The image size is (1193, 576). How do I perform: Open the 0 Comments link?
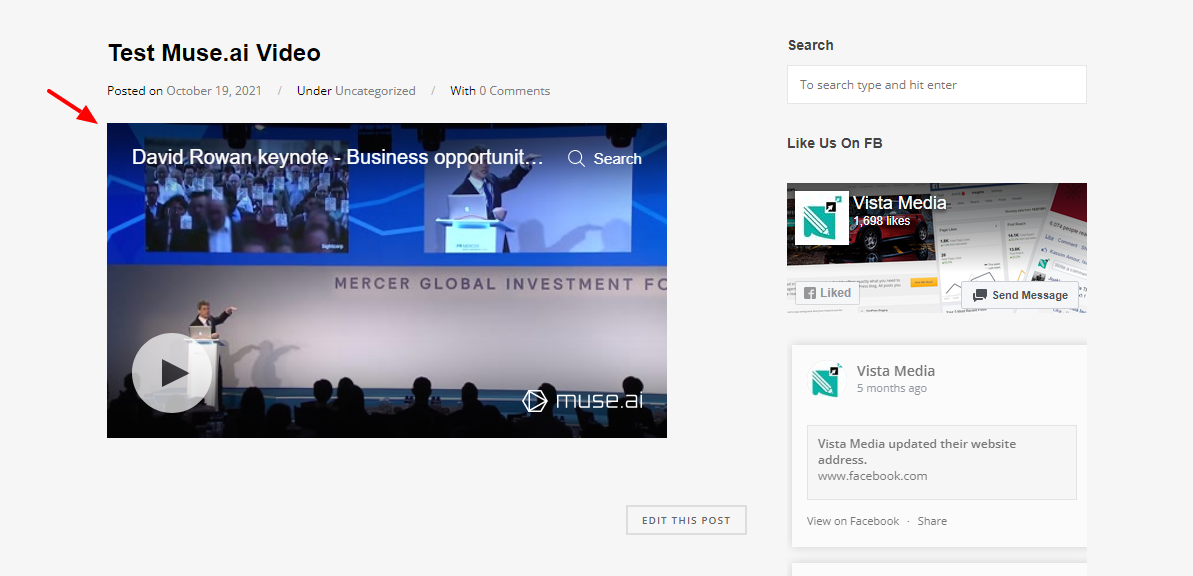[x=514, y=91]
